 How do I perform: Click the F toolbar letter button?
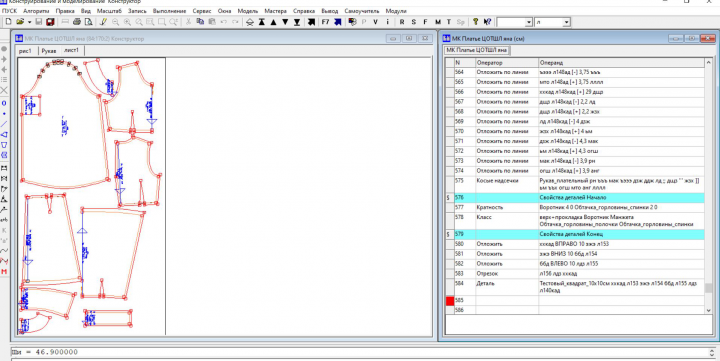click(x=425, y=22)
